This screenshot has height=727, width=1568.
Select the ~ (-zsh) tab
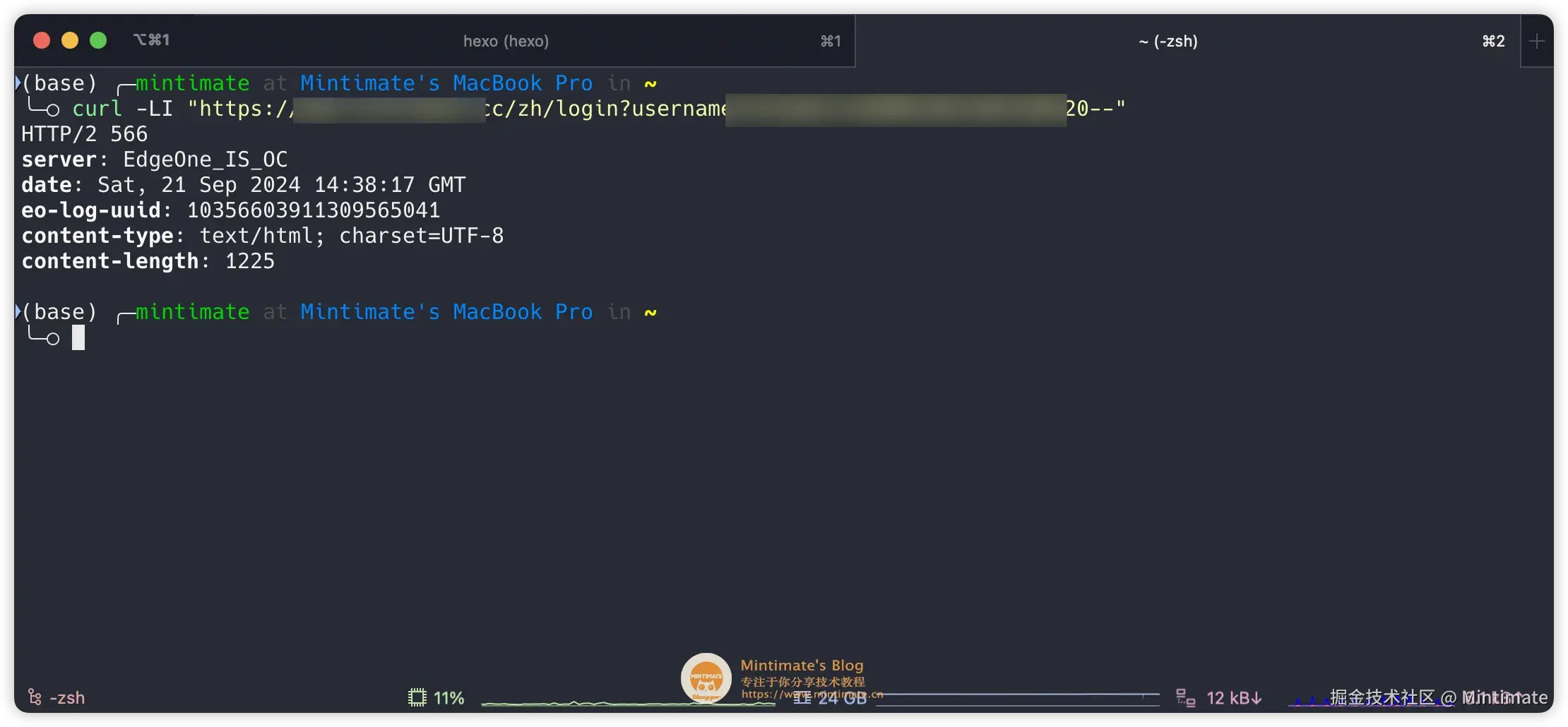1168,41
